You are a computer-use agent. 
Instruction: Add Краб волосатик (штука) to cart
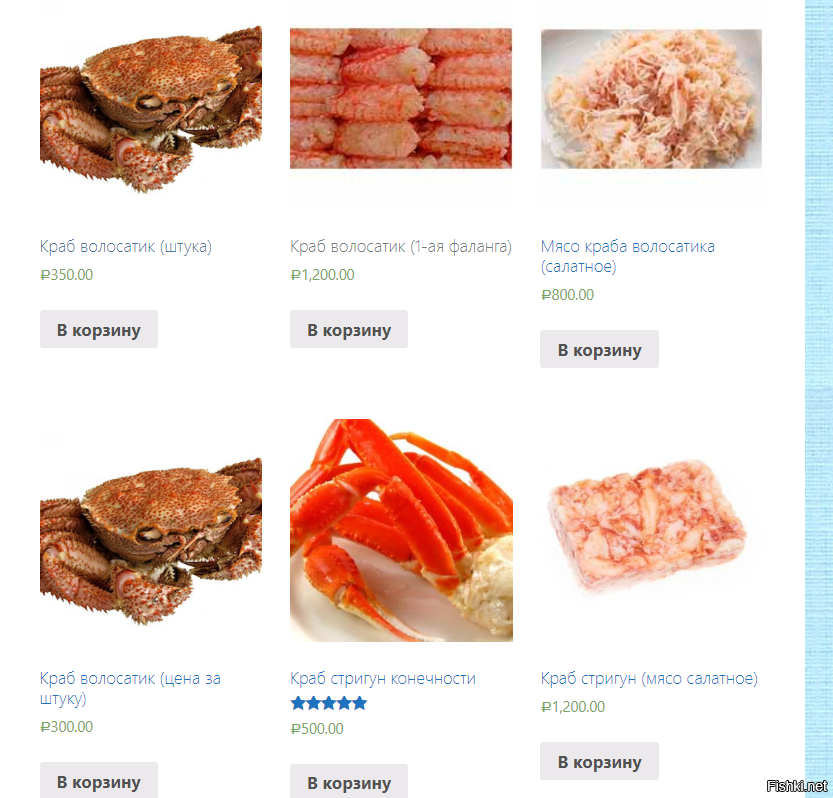(x=99, y=329)
